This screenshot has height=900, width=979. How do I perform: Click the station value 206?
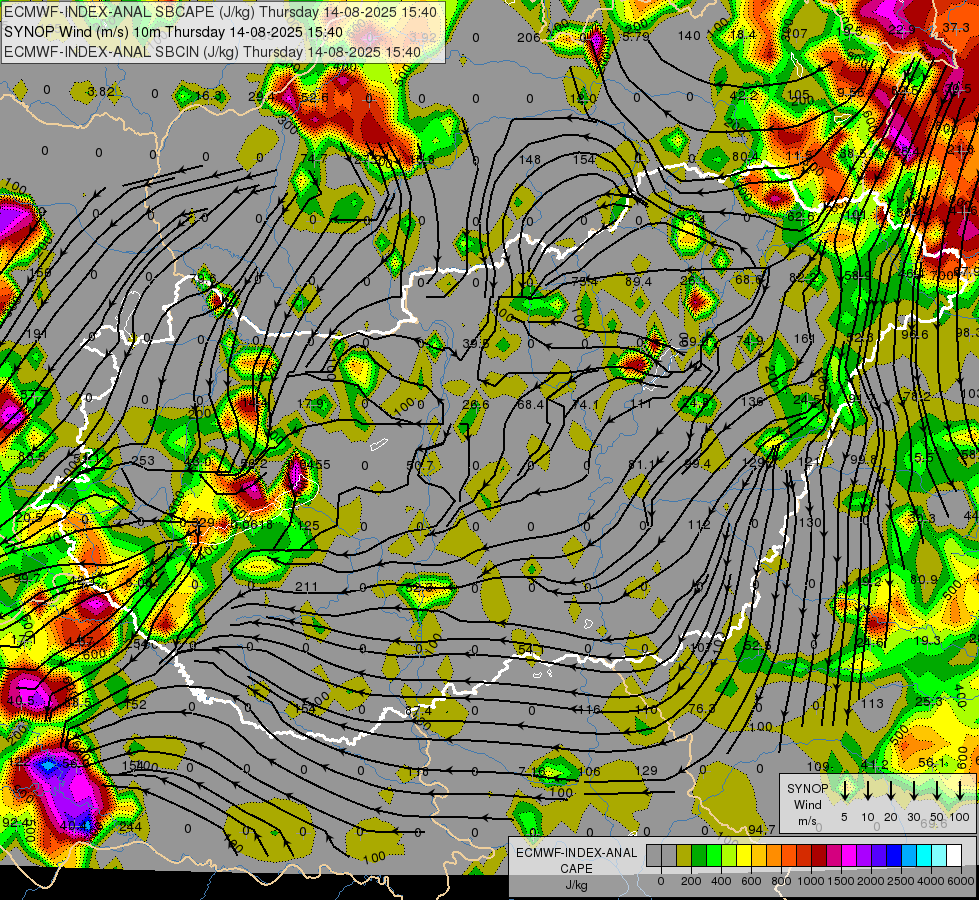[528, 37]
